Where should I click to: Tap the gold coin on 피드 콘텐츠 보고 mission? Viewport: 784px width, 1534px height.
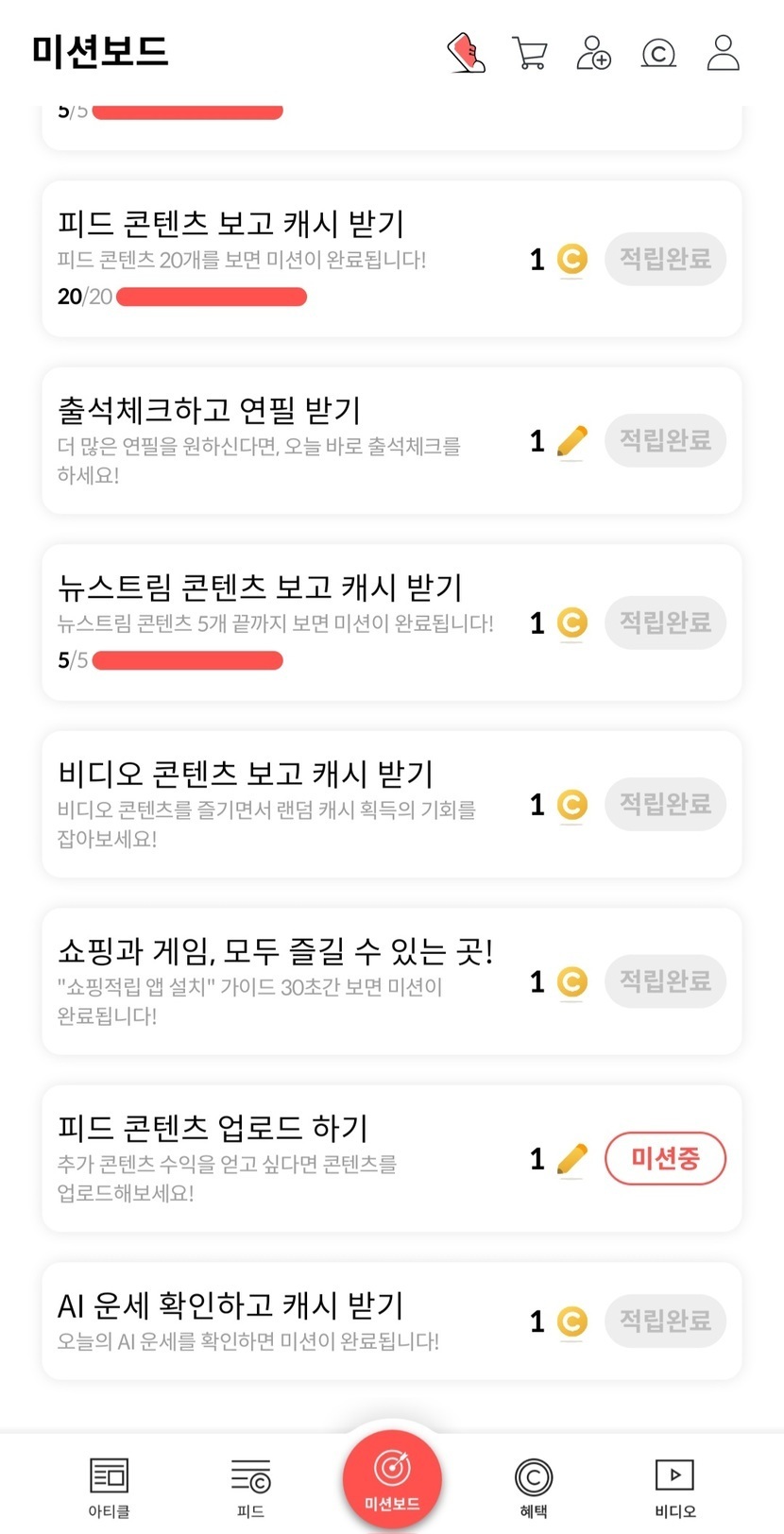571,259
